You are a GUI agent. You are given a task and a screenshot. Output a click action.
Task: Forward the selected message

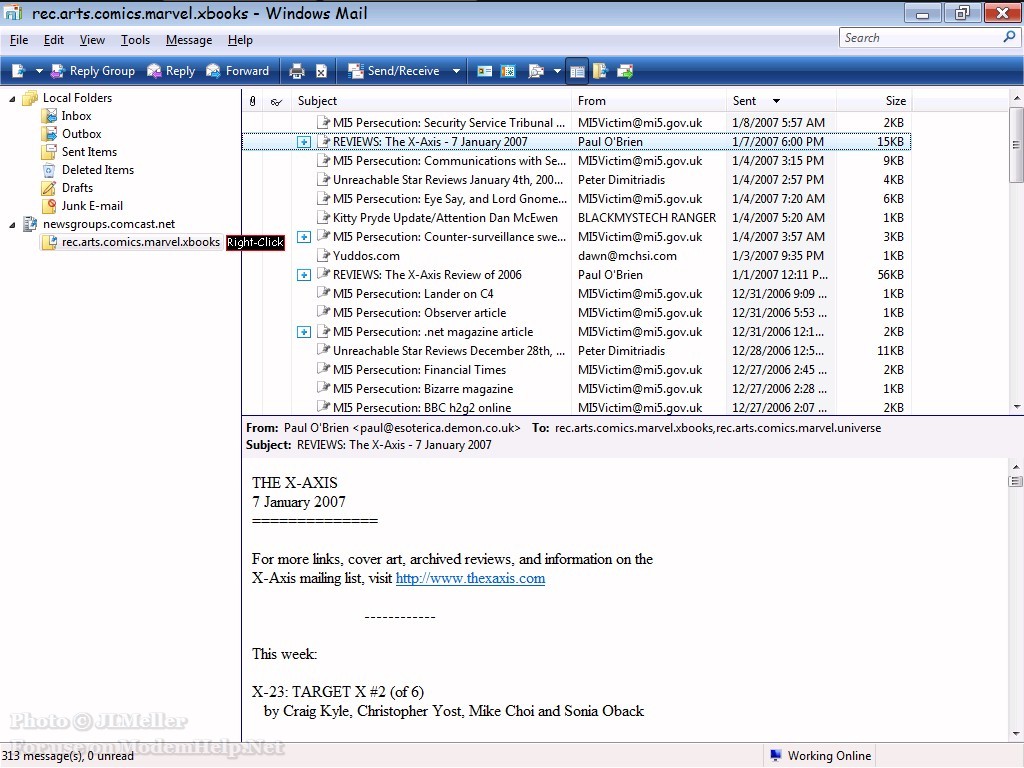237,71
